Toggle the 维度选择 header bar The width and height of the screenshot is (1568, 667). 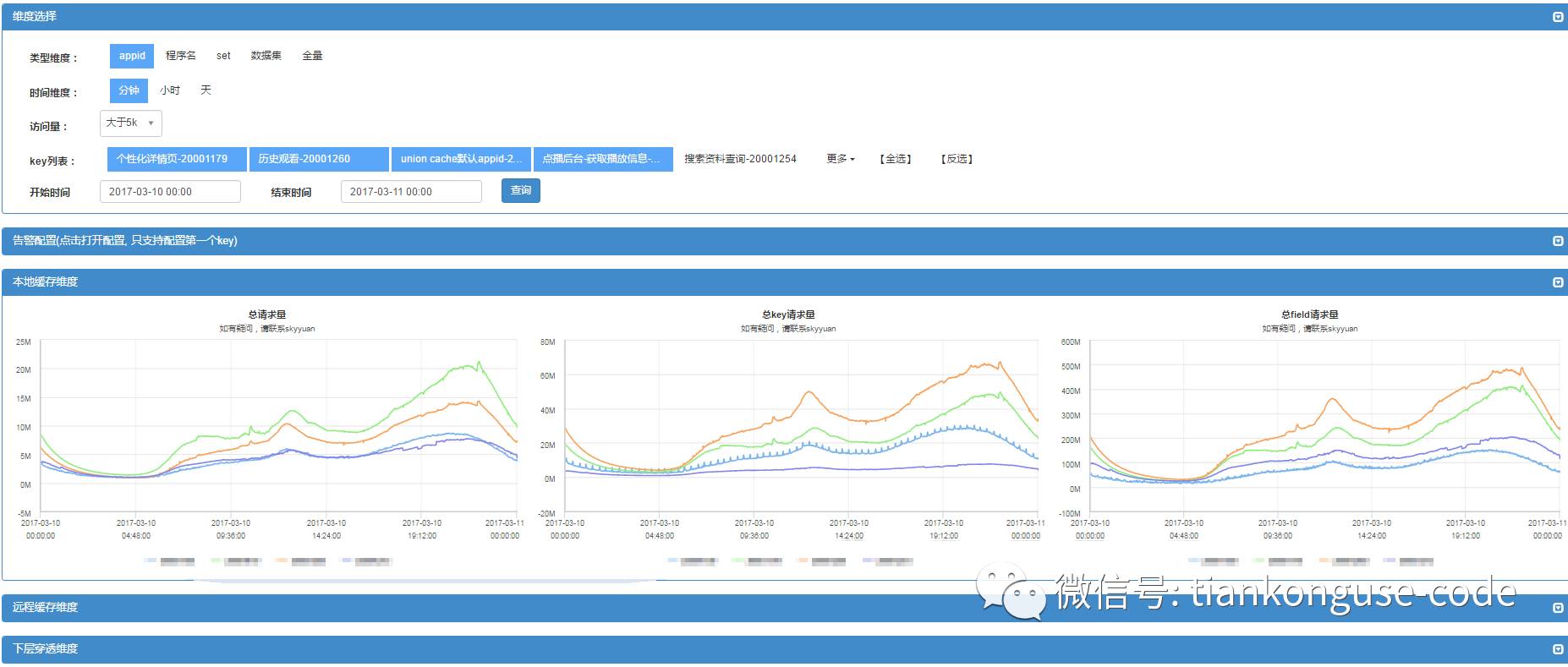(784, 17)
